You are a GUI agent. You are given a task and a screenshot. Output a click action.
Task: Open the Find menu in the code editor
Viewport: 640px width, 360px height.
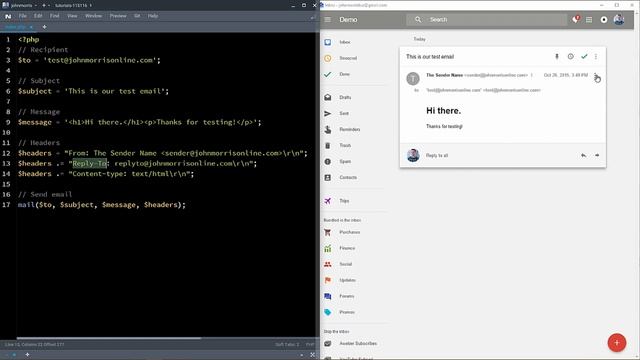[x=55, y=16]
